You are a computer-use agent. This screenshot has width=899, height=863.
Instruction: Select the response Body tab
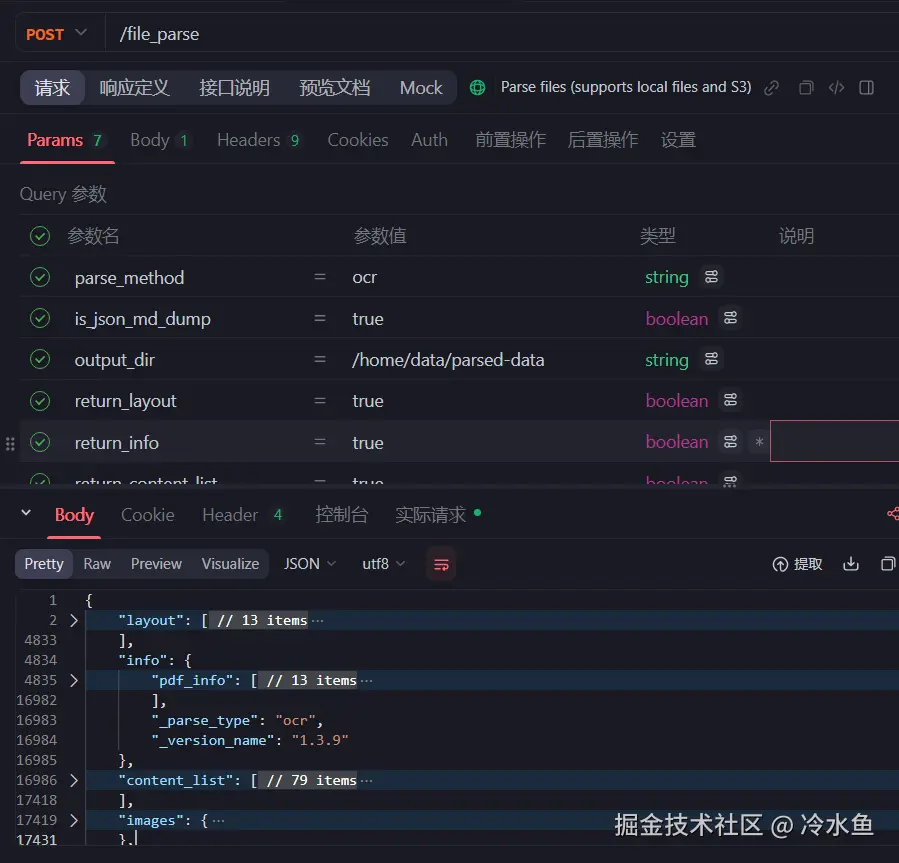[x=74, y=515]
